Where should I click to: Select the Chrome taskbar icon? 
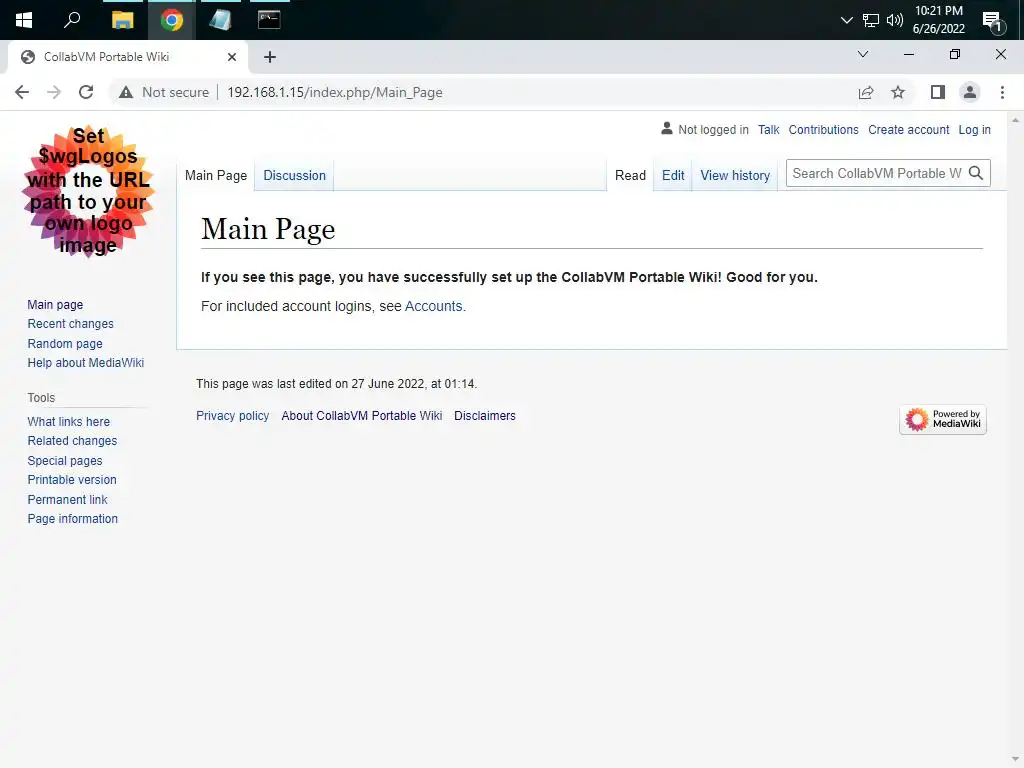(x=172, y=20)
